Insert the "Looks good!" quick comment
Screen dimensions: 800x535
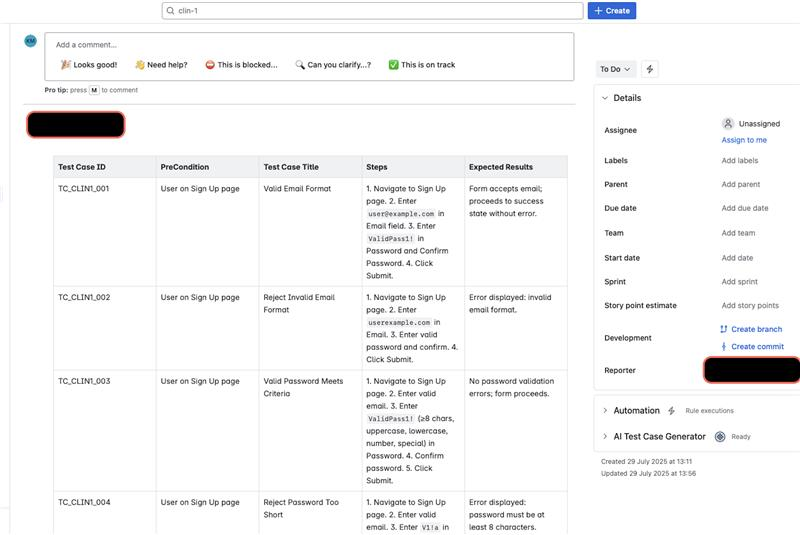click(x=88, y=65)
